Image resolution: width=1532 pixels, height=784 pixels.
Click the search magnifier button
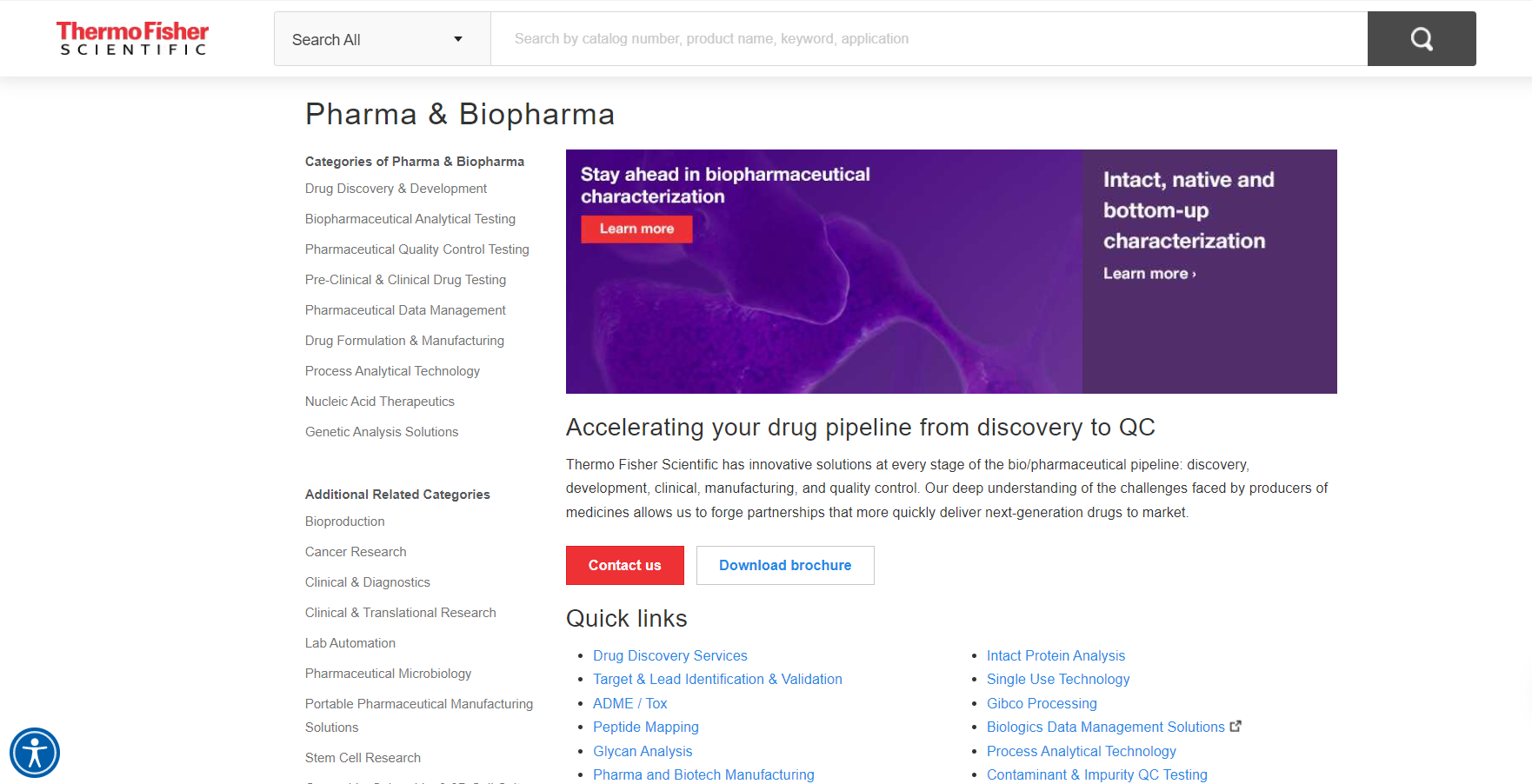(x=1422, y=38)
